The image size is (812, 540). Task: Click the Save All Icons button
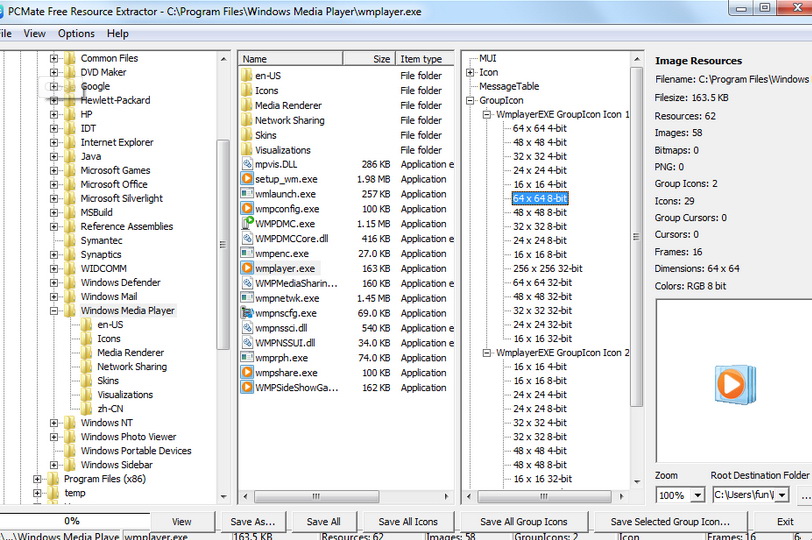pyautogui.click(x=408, y=521)
